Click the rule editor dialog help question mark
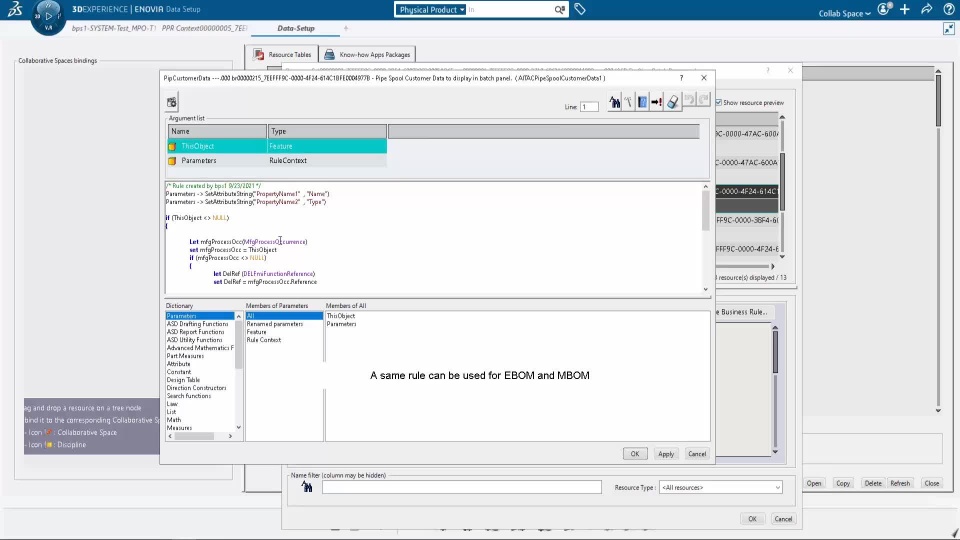This screenshot has height=540, width=960. (681, 78)
